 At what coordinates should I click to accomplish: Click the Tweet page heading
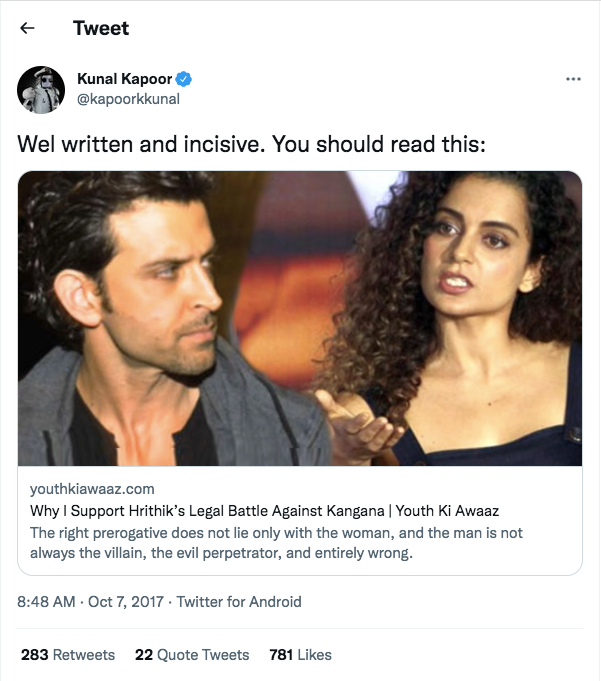(x=101, y=28)
